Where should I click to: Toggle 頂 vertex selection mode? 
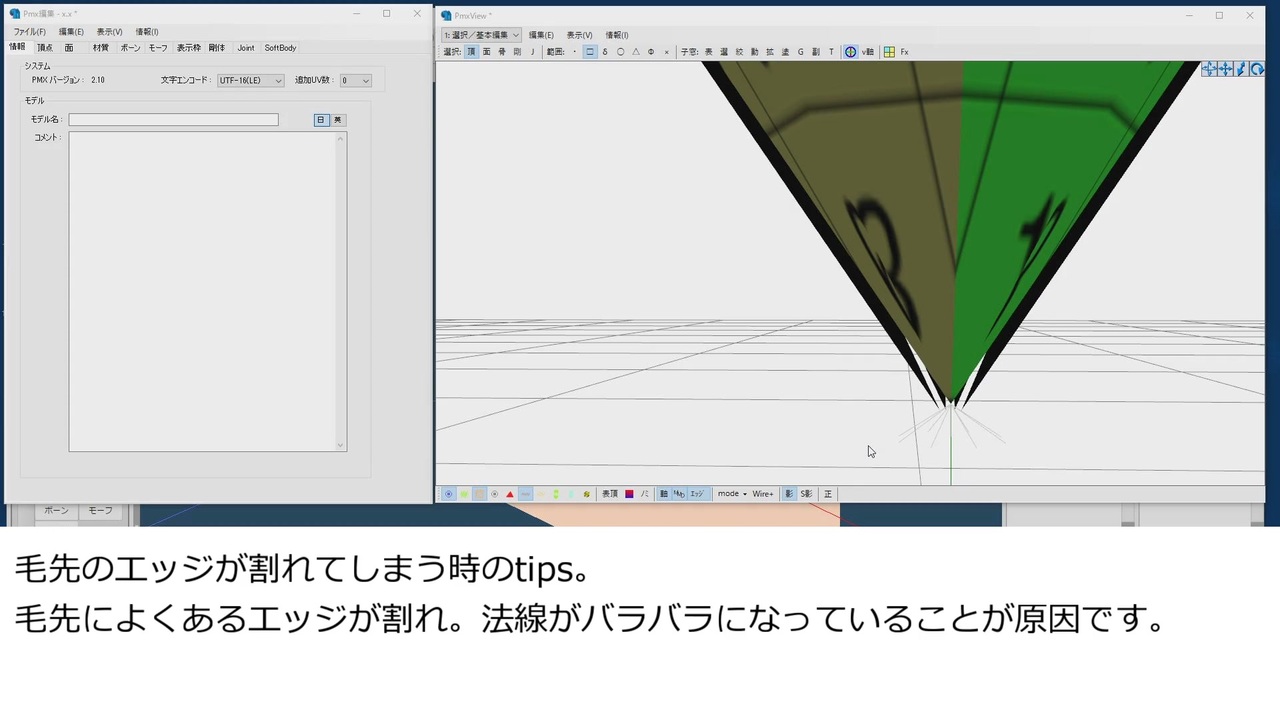471,52
